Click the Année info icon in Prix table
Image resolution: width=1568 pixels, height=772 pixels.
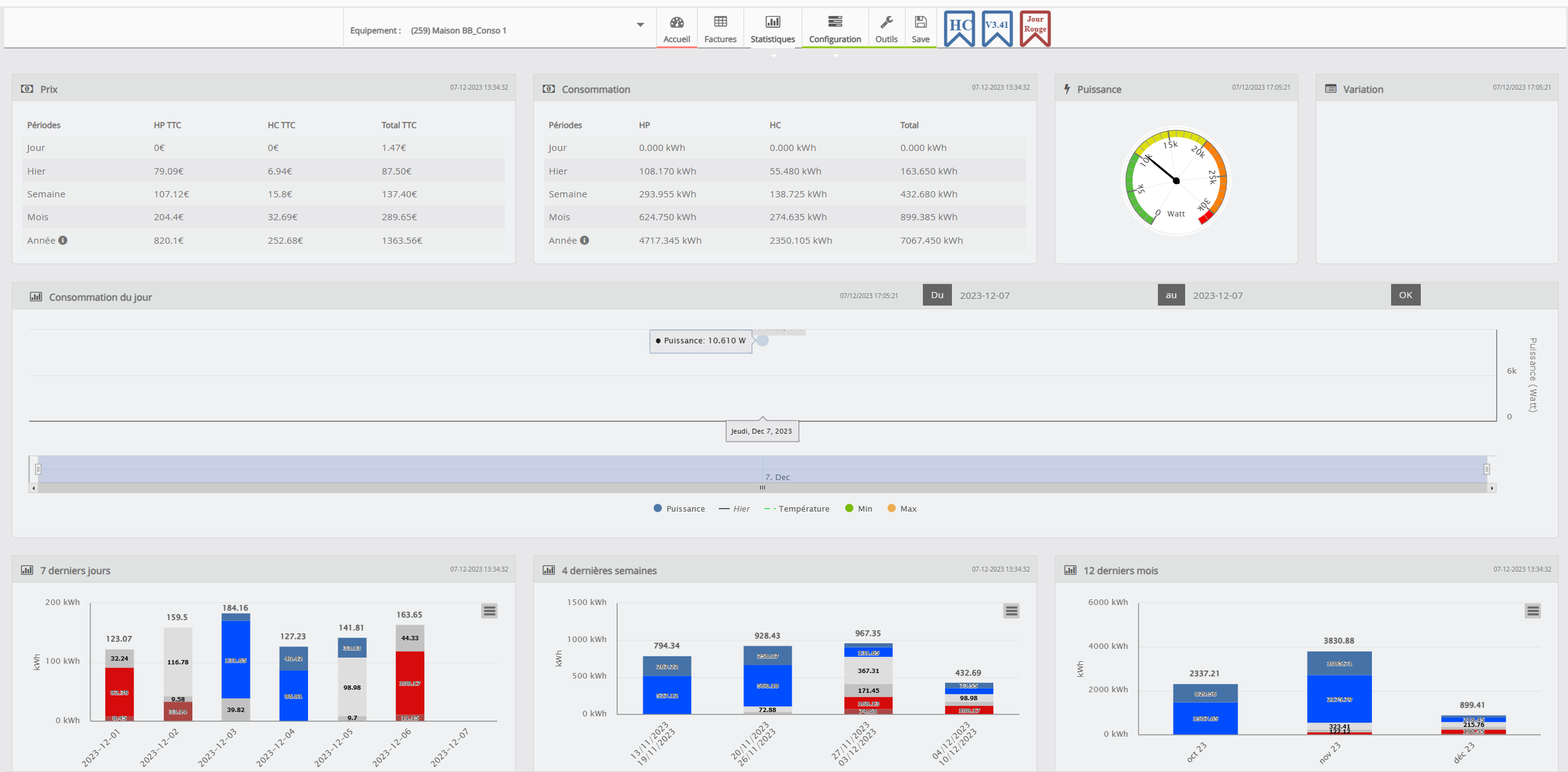(x=63, y=240)
